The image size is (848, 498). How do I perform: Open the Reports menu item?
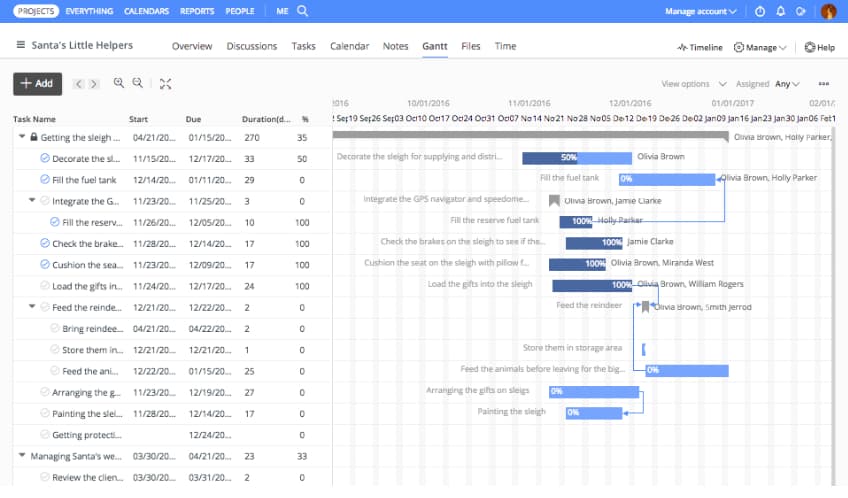point(197,11)
